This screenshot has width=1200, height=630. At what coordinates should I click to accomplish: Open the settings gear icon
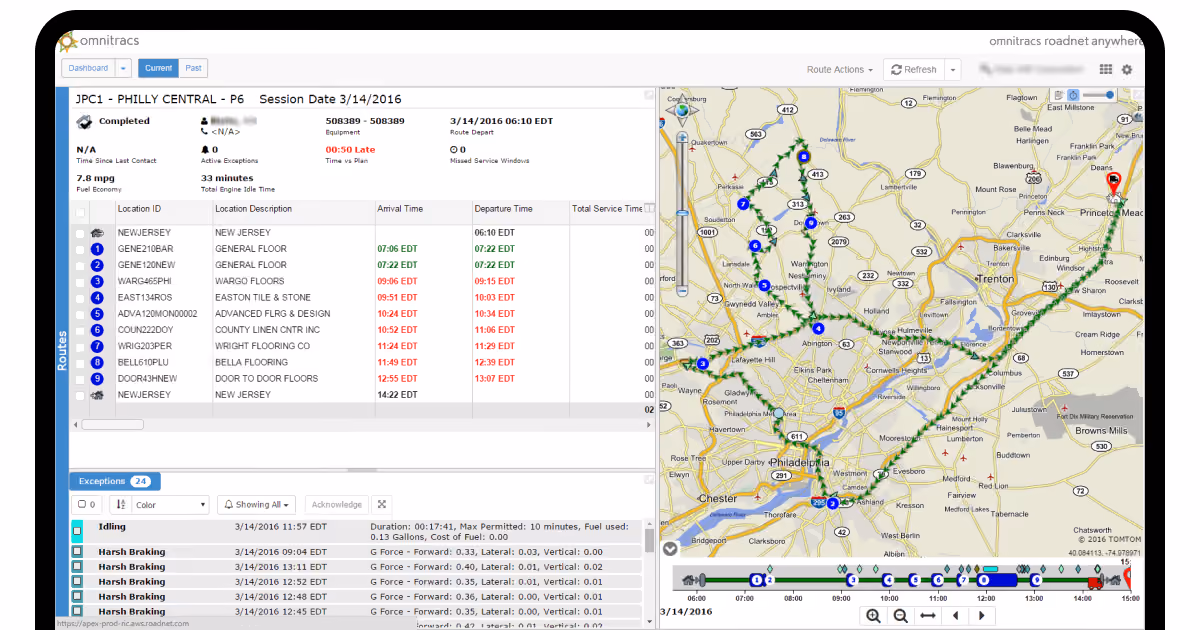coord(1127,70)
